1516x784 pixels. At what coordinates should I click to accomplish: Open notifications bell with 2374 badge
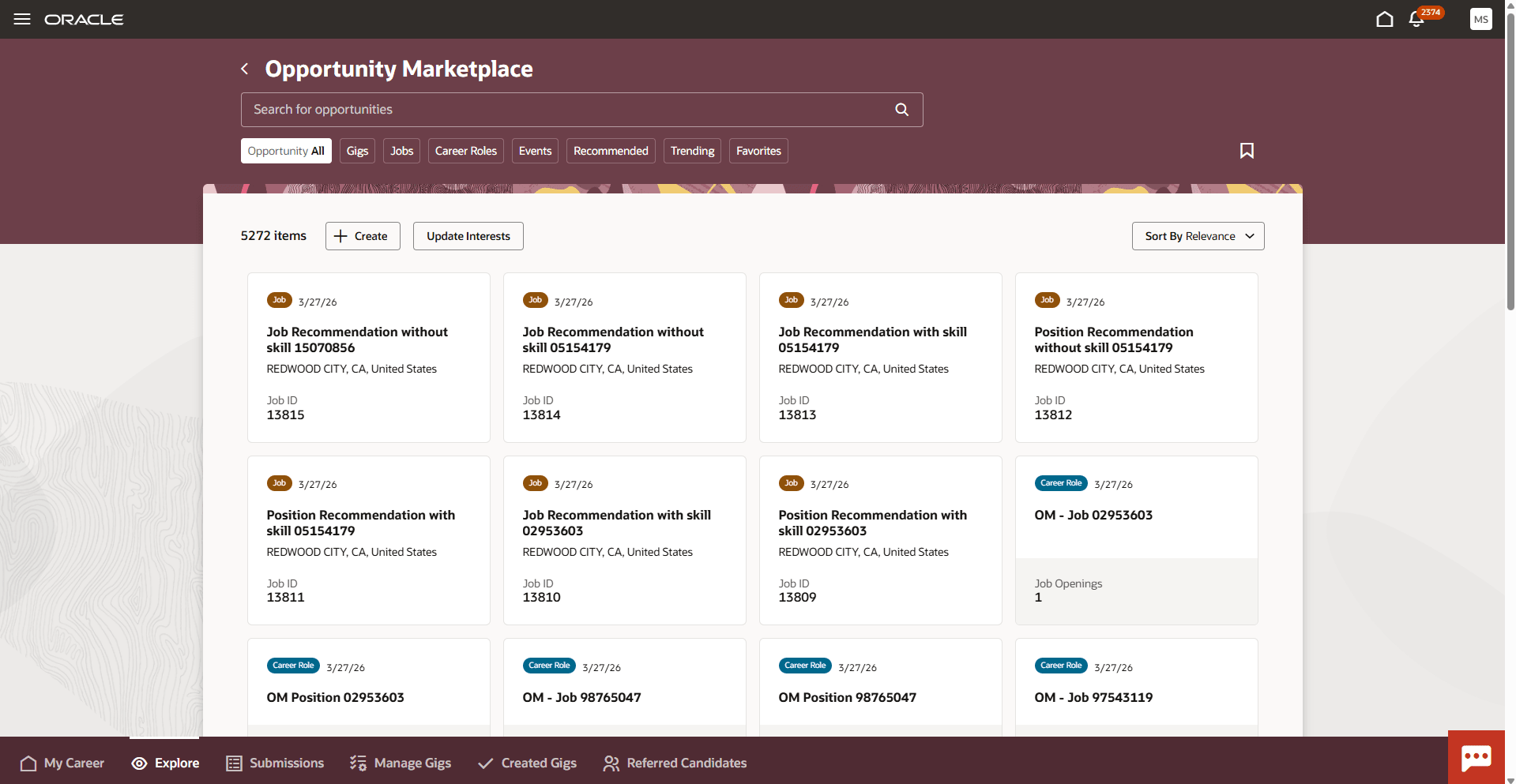click(x=1416, y=19)
